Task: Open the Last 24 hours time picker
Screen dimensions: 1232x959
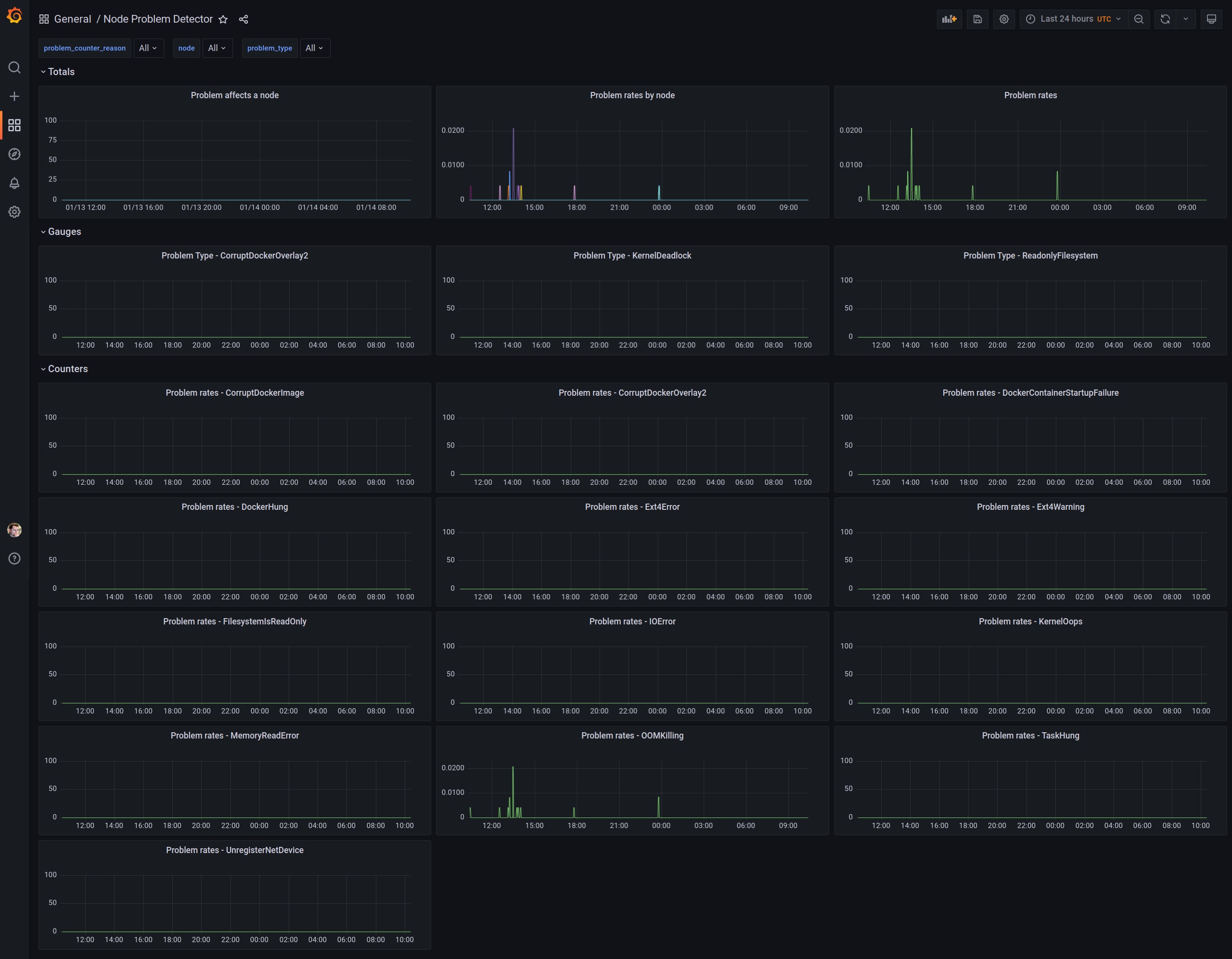Action: pos(1074,19)
